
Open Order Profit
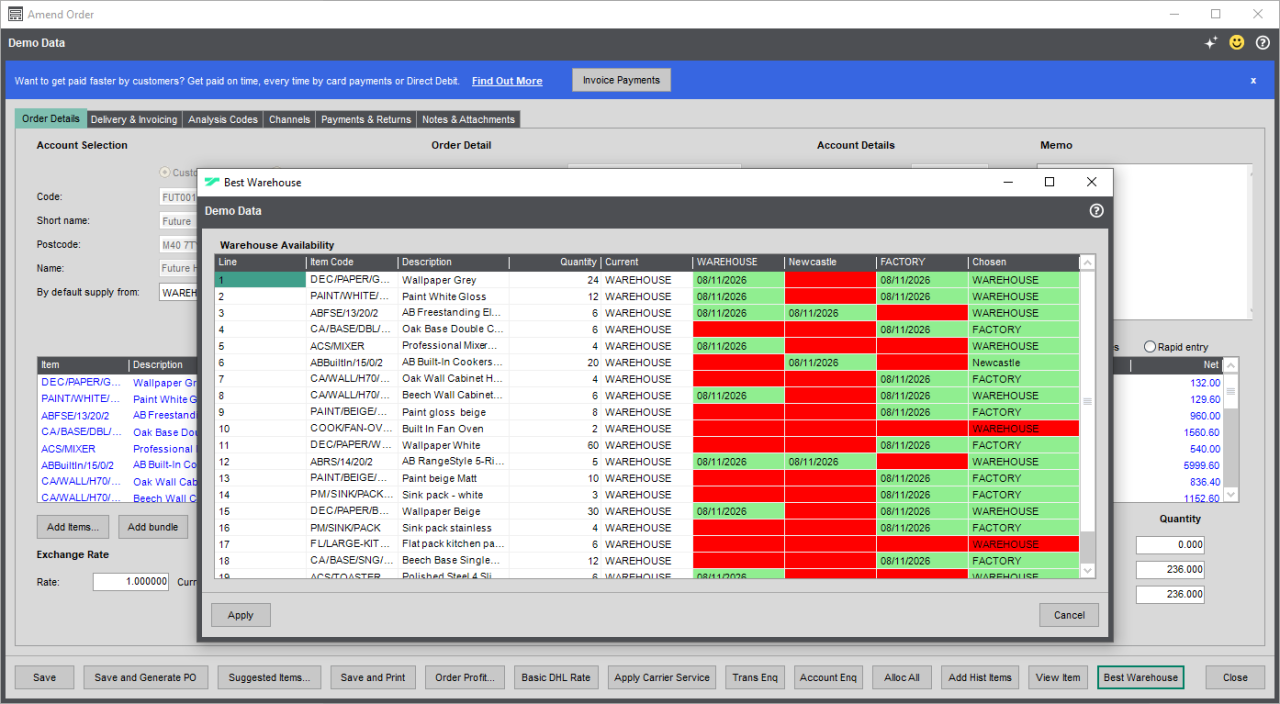(465, 677)
